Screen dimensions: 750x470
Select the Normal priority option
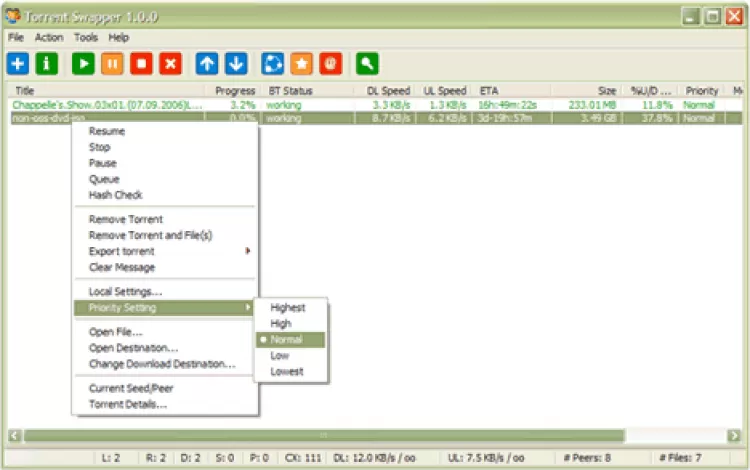pyautogui.click(x=291, y=340)
